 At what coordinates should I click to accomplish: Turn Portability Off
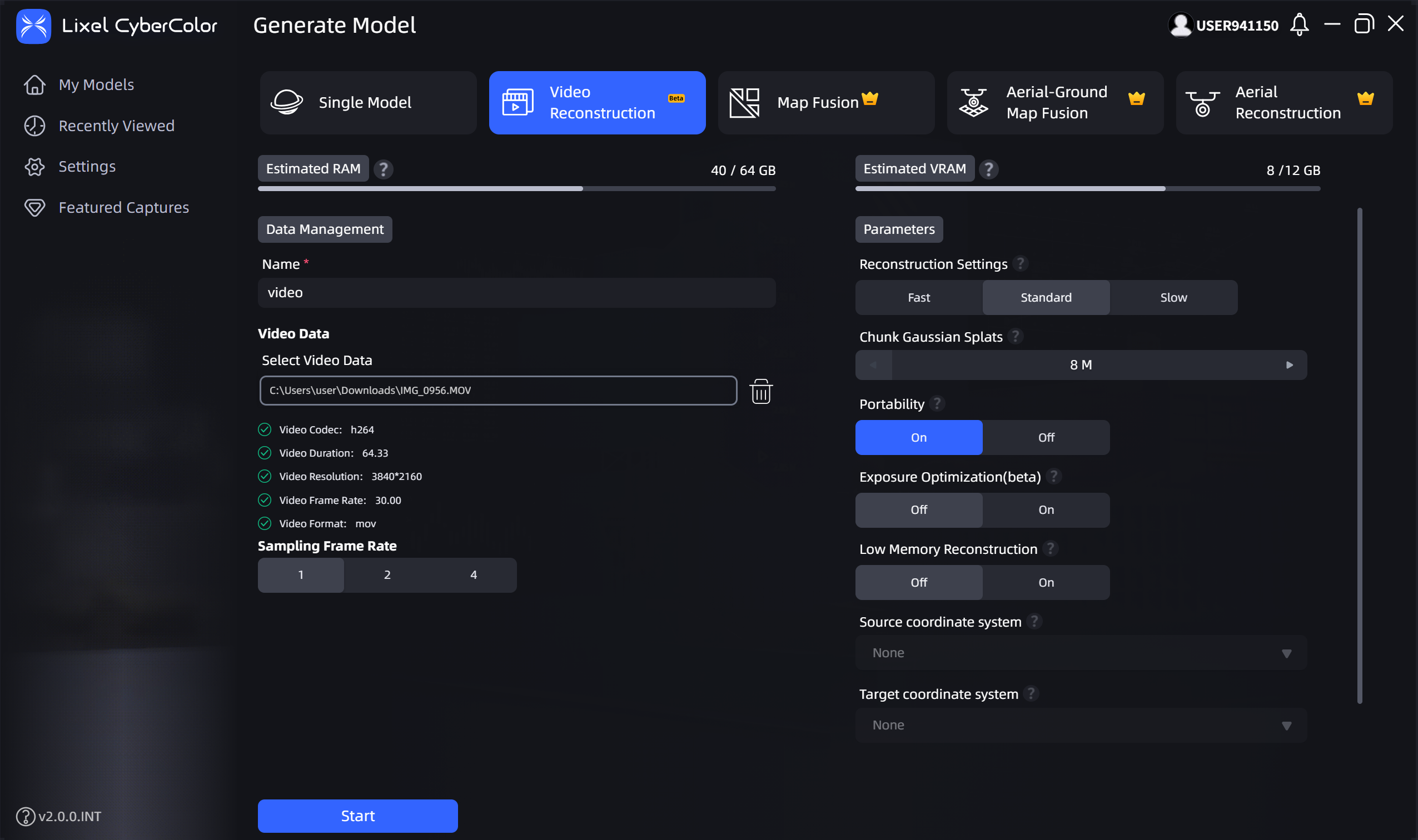(1046, 438)
